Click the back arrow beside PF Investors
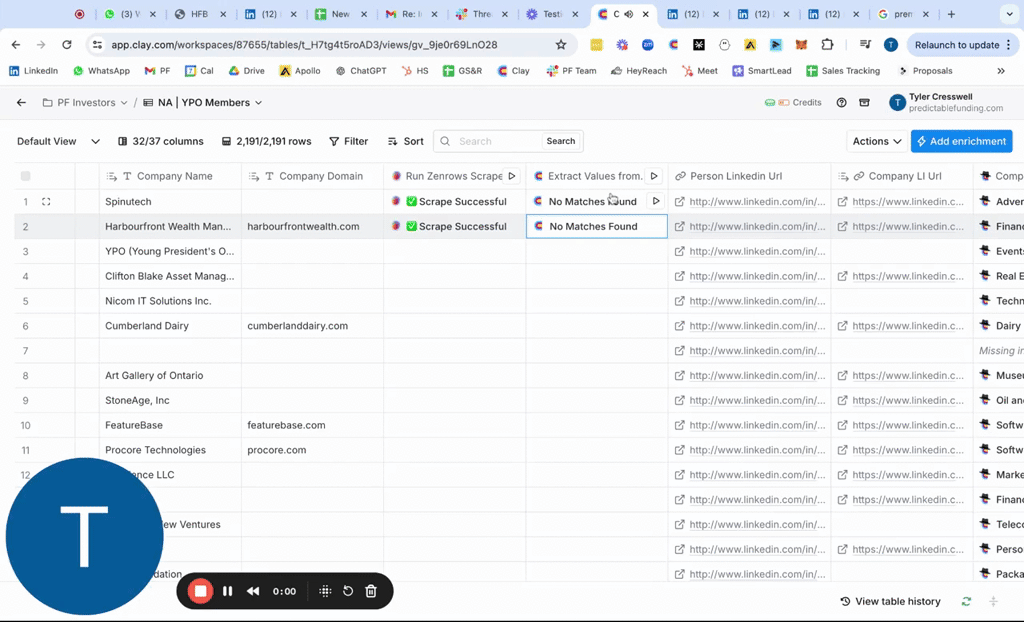Screen dimensions: 1024x622 tap(21, 103)
